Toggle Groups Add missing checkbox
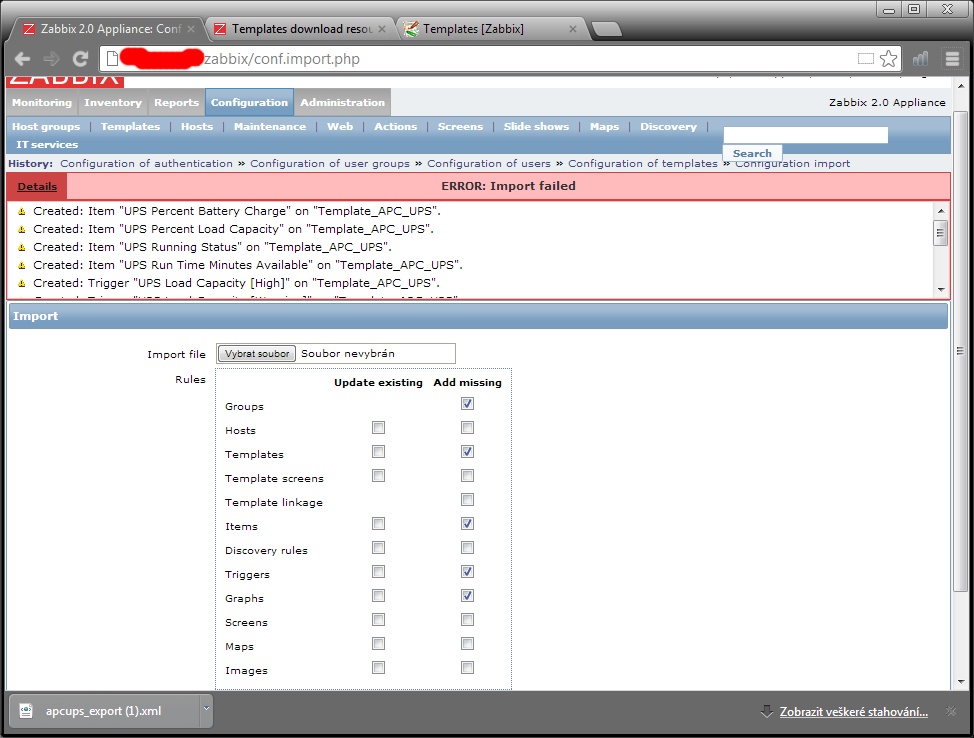This screenshot has width=974, height=738. [467, 404]
